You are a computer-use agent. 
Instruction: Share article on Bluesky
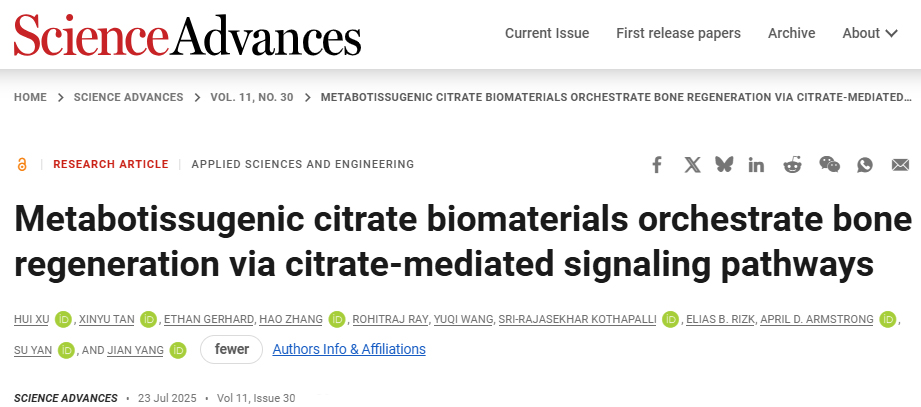(724, 165)
